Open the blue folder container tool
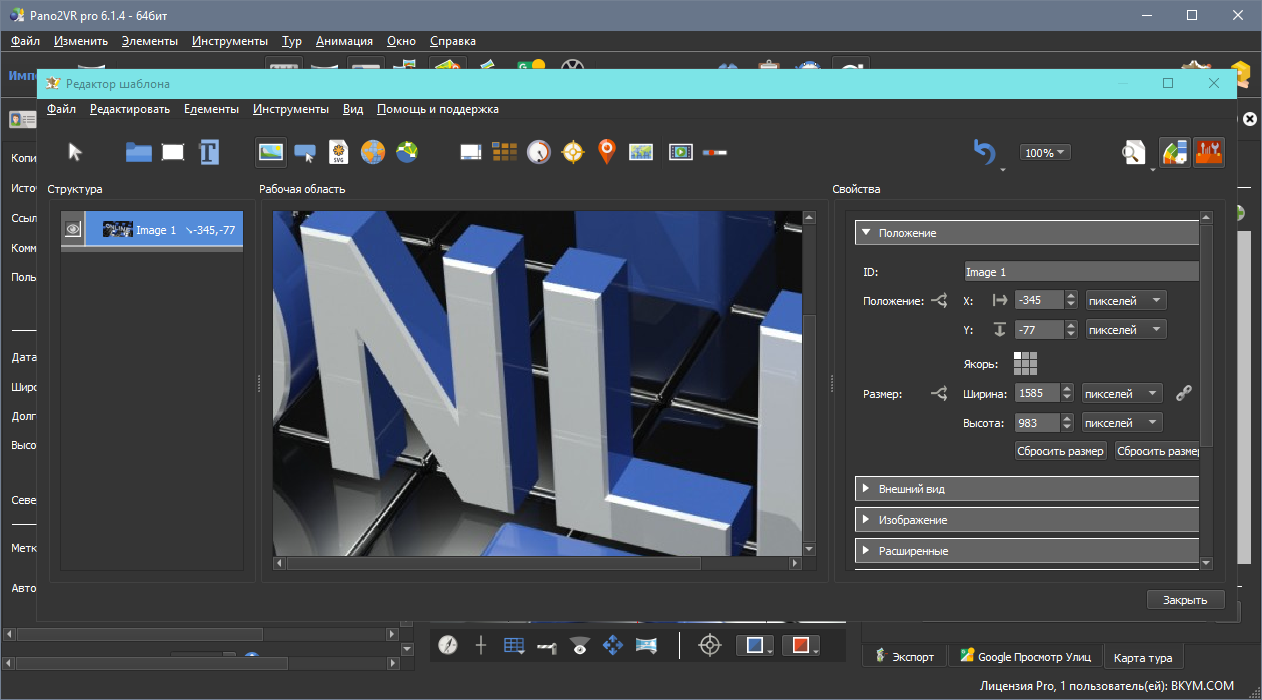 tap(138, 152)
